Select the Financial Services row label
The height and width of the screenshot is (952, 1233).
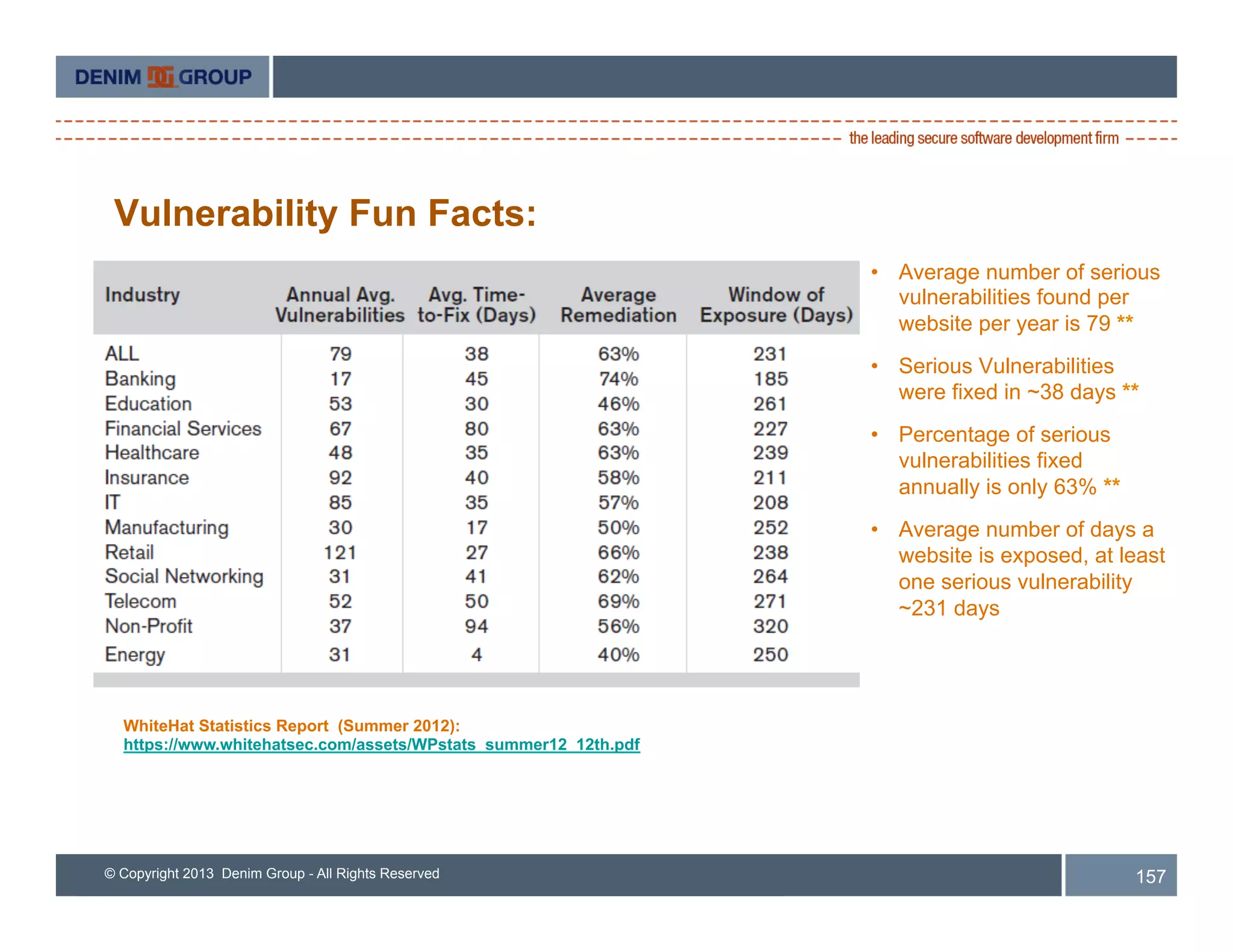183,428
